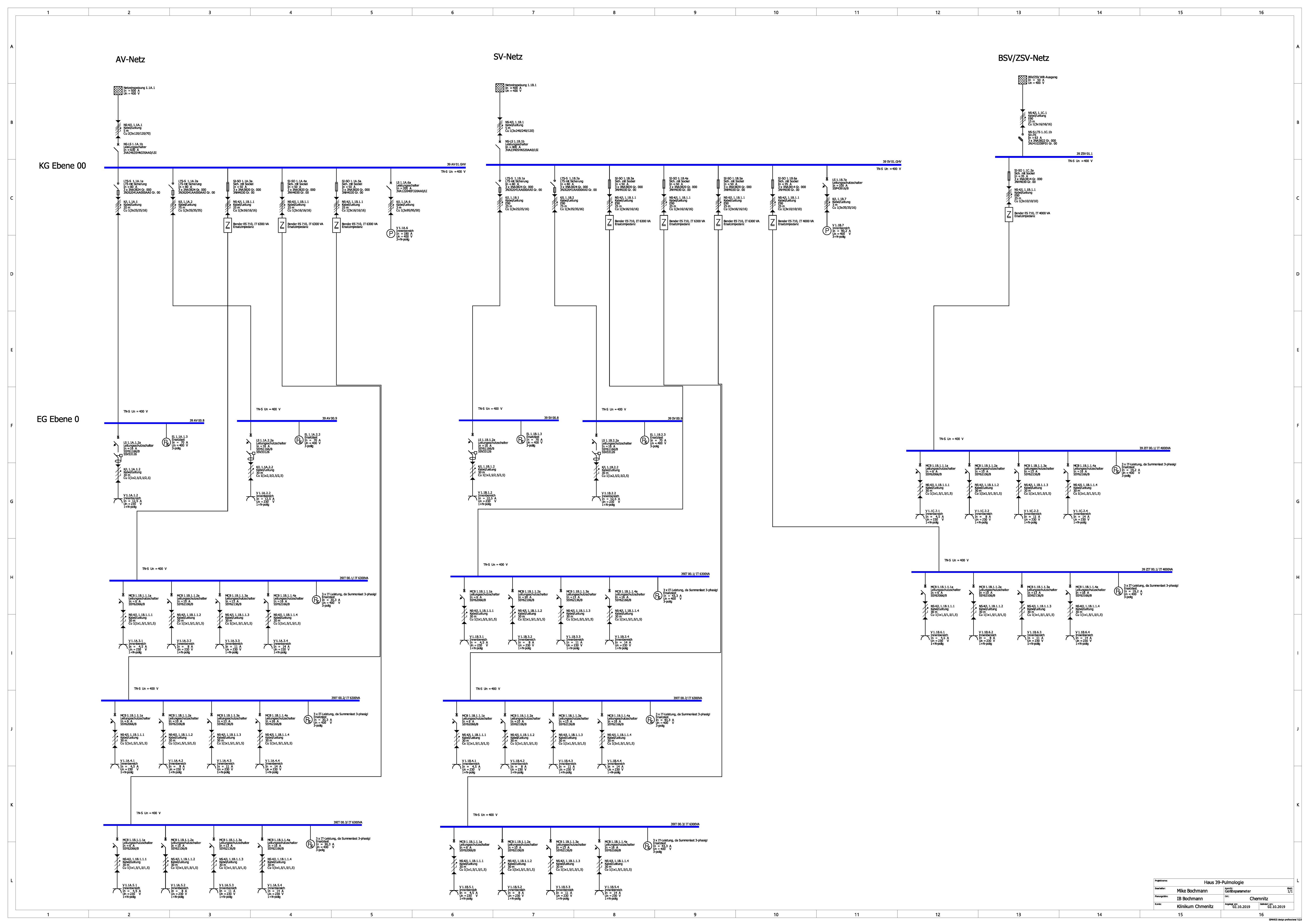Select the blue 39 AV 00.8 busbar
Image resolution: width=1309 pixels, height=924 pixels.
(x=154, y=423)
